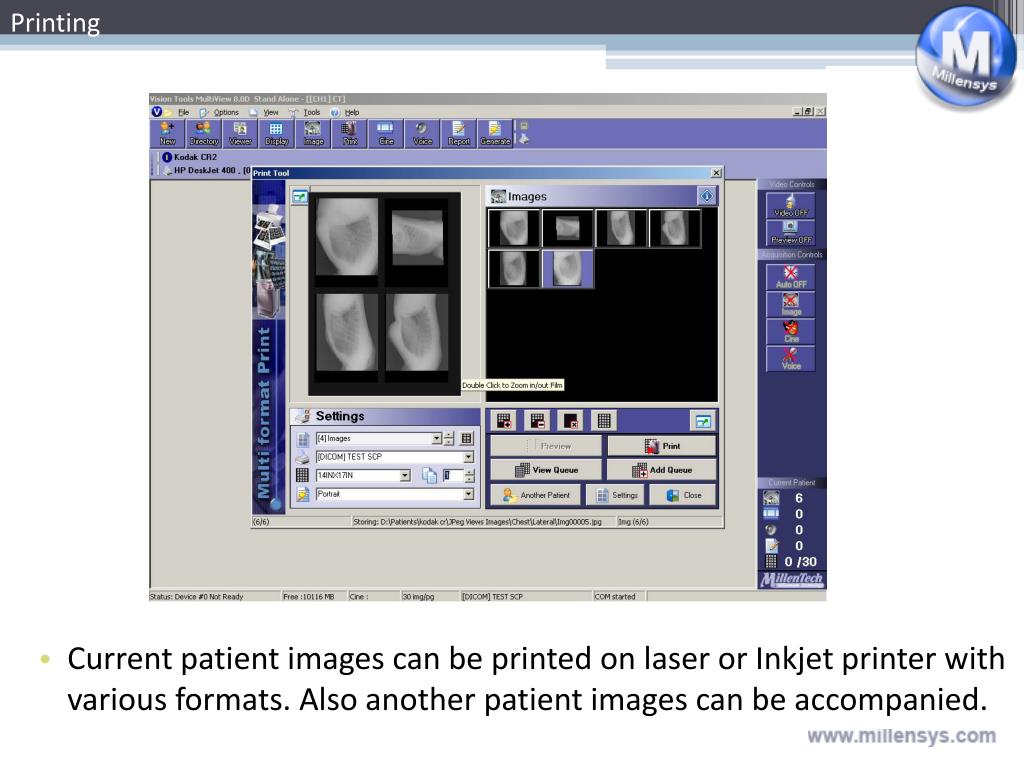1024x768 pixels.
Task: Click the Print toolbar icon
Action: pyautogui.click(x=350, y=133)
